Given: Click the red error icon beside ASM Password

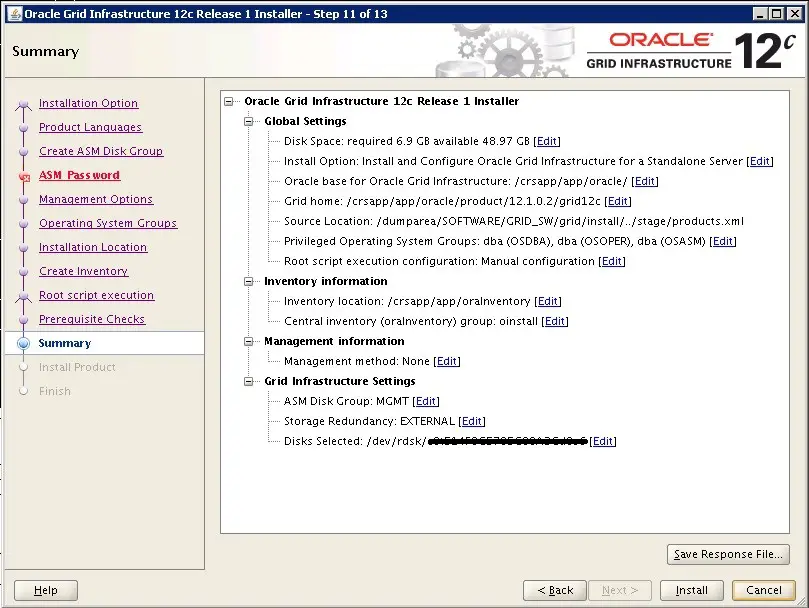Looking at the screenshot, I should click(x=24, y=177).
